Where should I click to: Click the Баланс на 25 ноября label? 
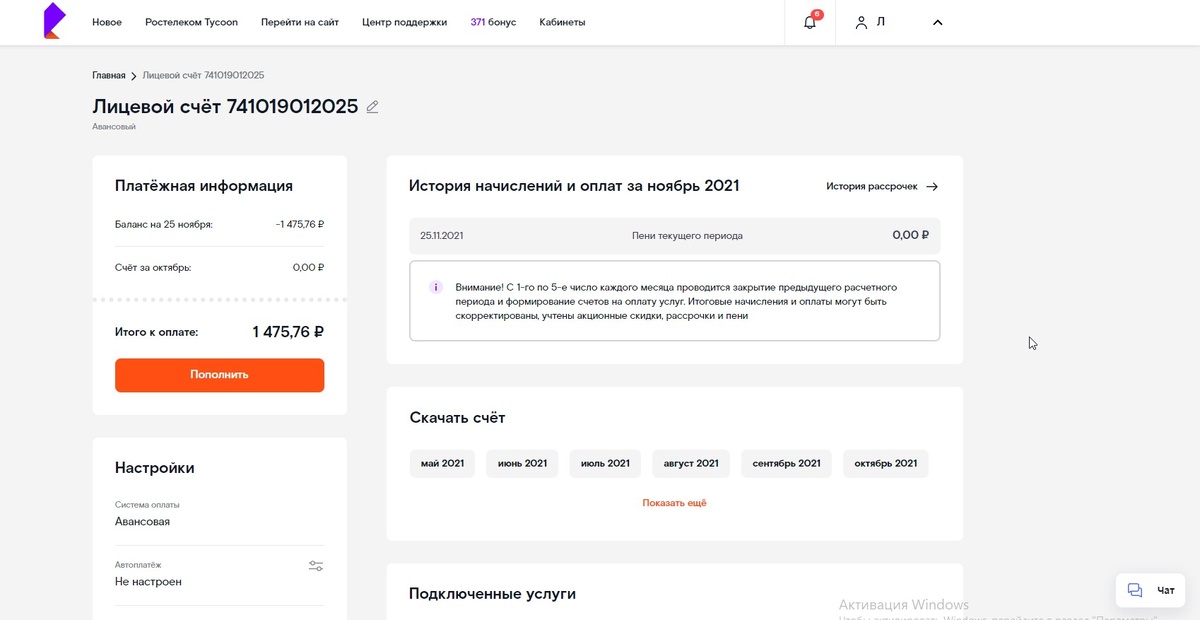[164, 224]
